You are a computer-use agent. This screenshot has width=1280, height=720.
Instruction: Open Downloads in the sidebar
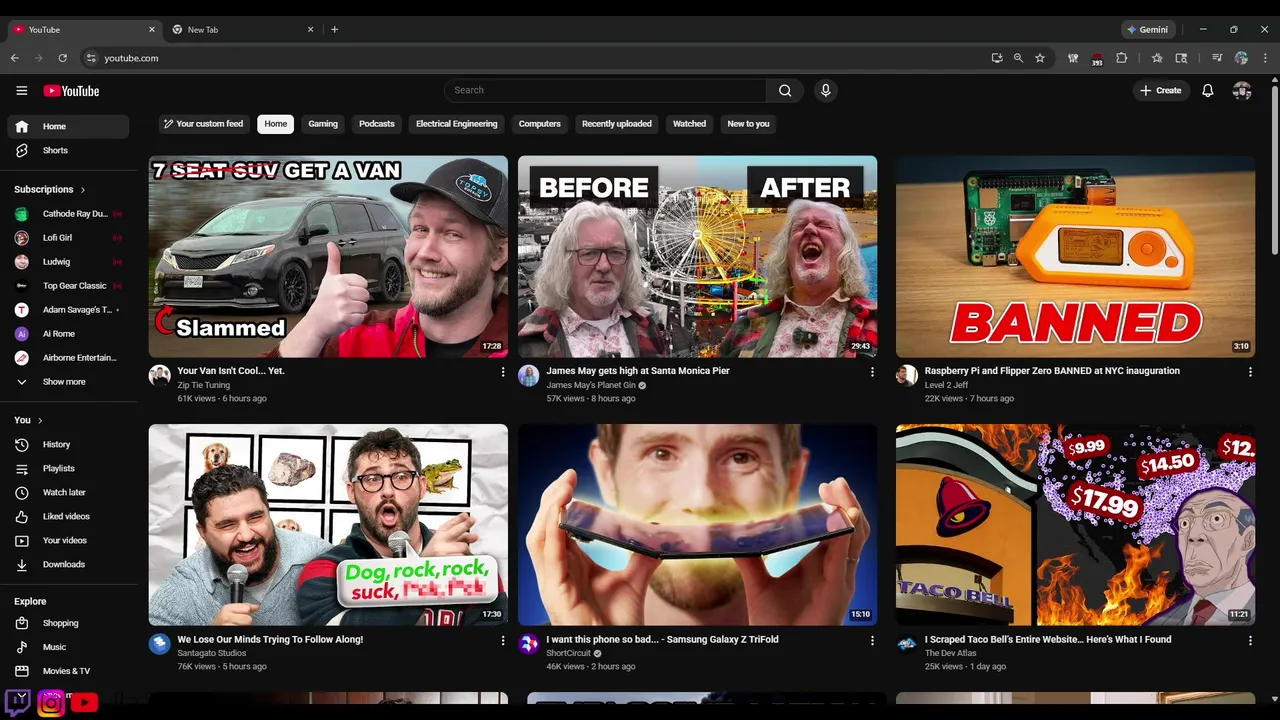pos(68,564)
